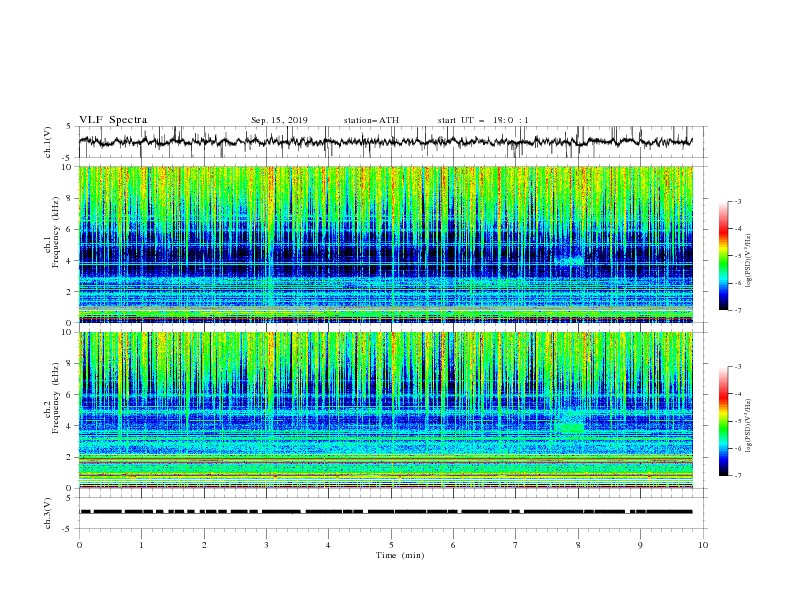This screenshot has width=792, height=612.
Task: Click the ch.1 frequency tick "8"
Action: tap(69, 198)
